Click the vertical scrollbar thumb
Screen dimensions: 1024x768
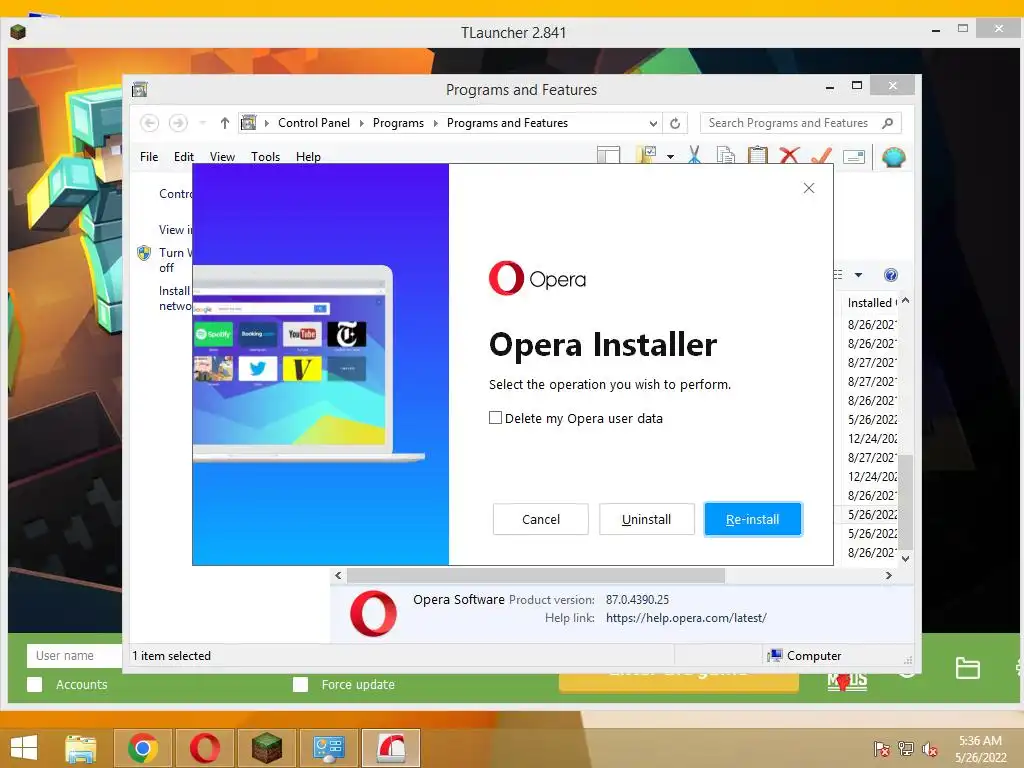pos(905,501)
